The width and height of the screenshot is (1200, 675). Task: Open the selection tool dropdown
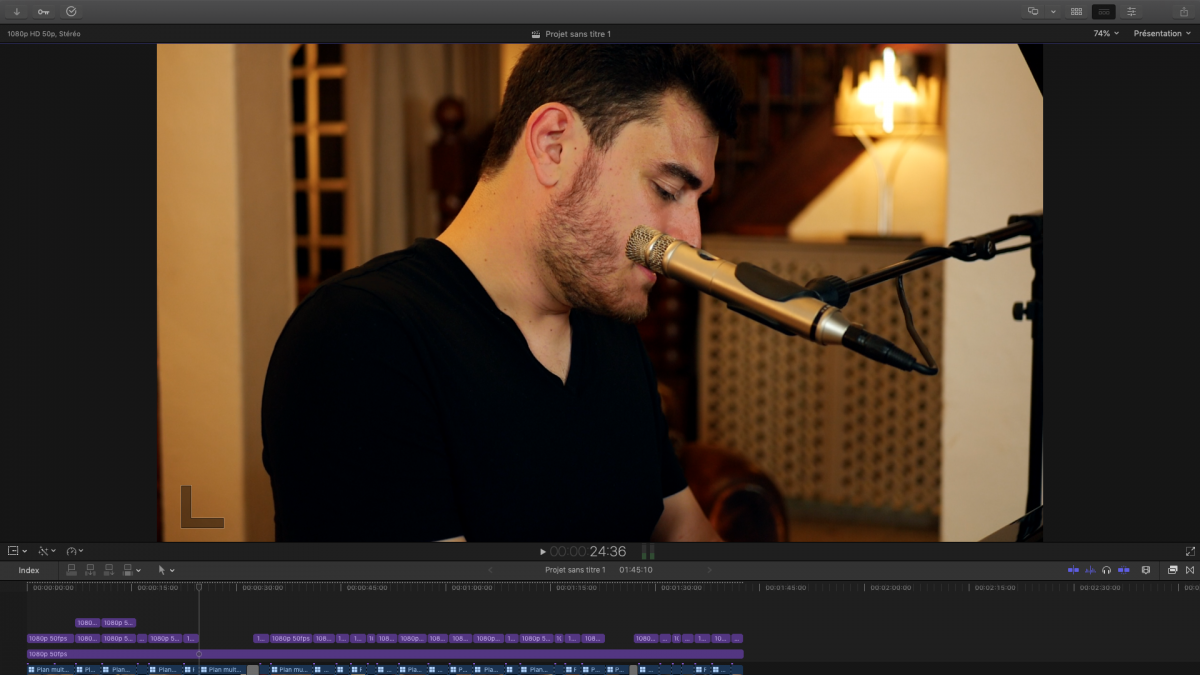(166, 570)
